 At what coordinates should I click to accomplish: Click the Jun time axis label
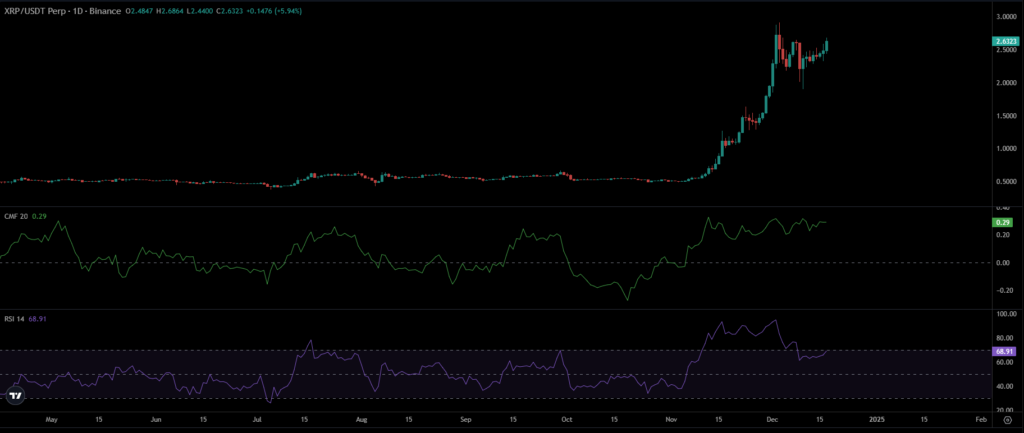pos(155,418)
